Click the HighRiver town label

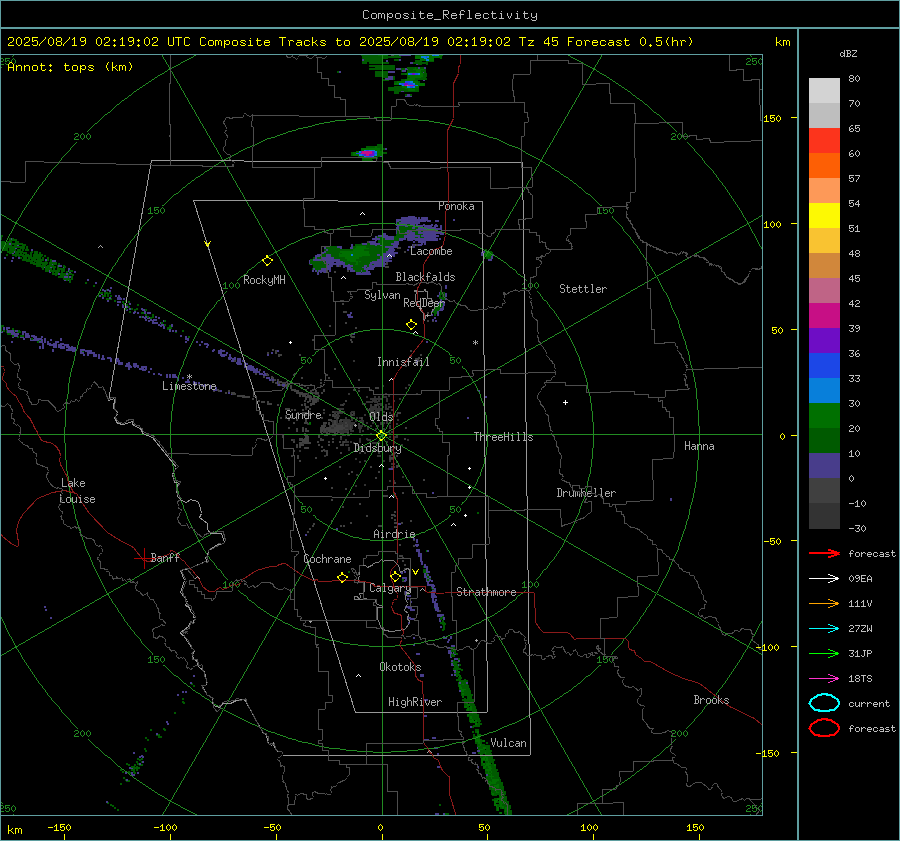pyautogui.click(x=414, y=702)
